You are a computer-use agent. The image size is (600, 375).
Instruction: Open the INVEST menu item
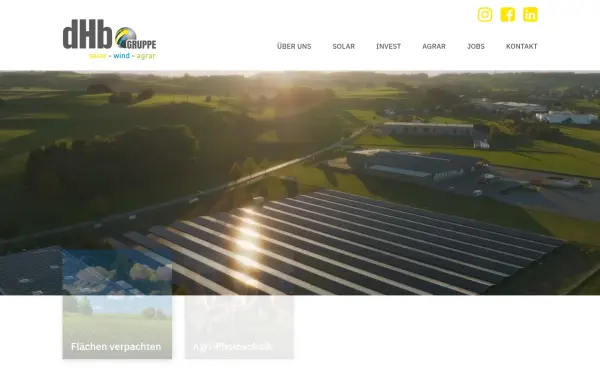coord(388,46)
